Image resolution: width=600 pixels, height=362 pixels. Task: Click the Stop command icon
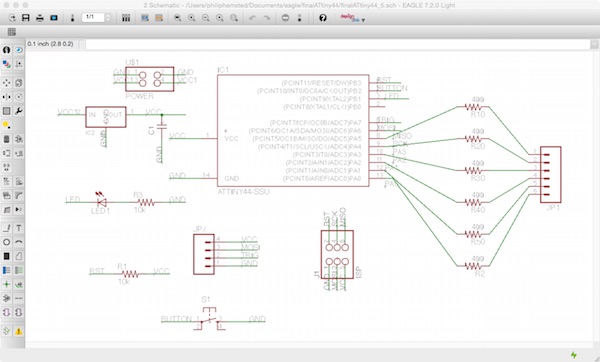tap(285, 18)
